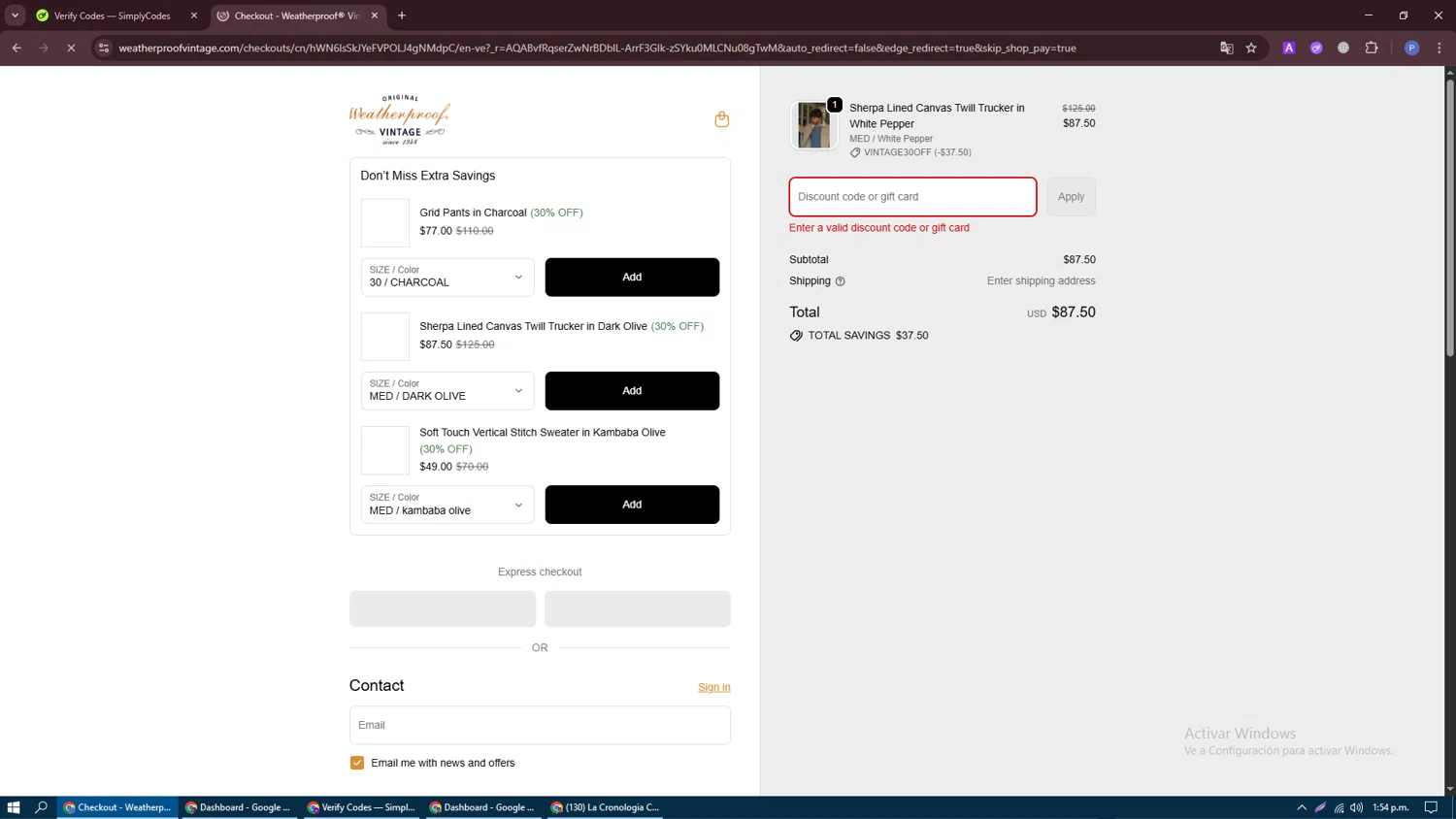This screenshot has height=819, width=1456.
Task: Open the shopping cart bag icon
Action: point(721,119)
